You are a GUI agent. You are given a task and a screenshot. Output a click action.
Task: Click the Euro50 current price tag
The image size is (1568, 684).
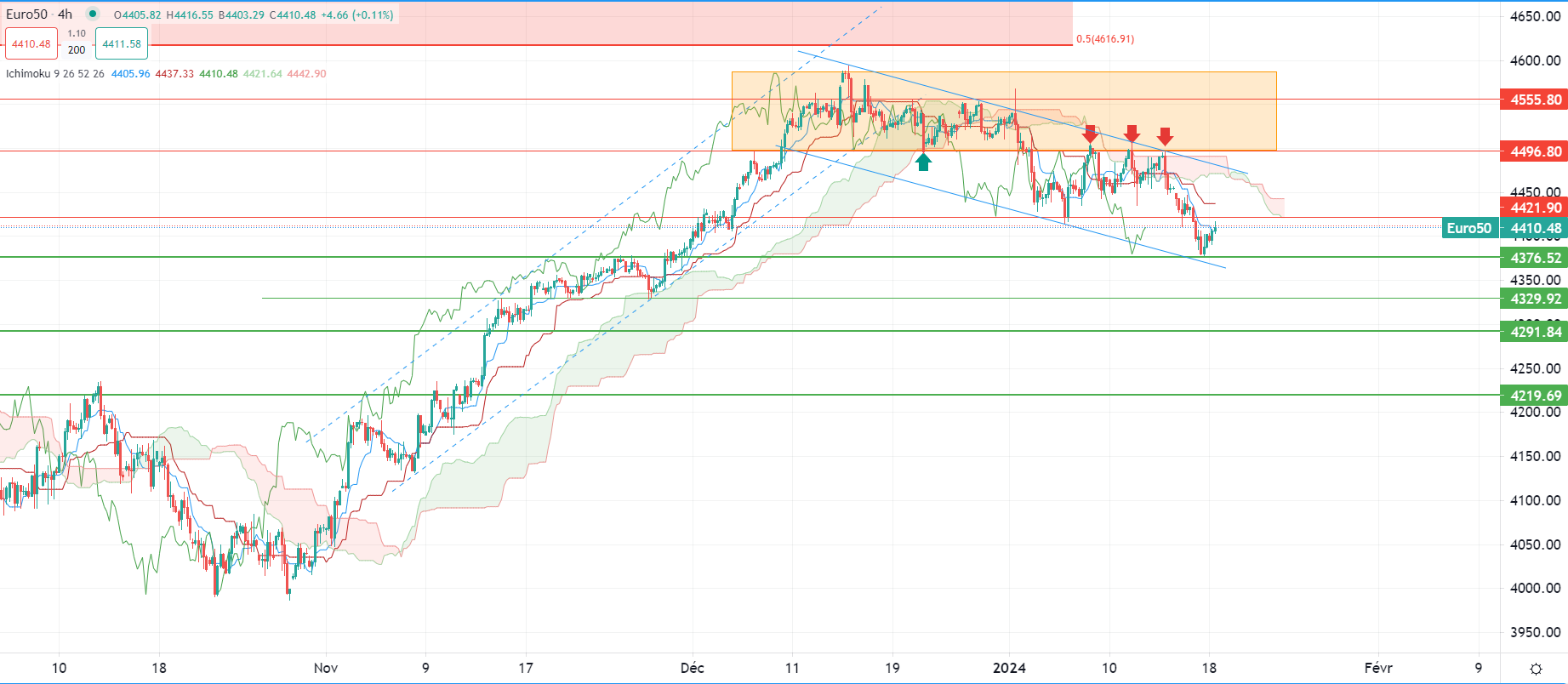[1469, 228]
